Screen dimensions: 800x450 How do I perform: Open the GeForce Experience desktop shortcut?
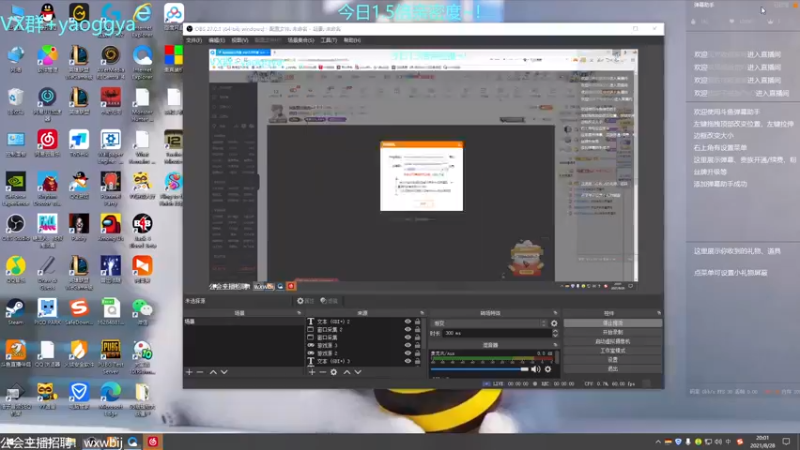(15, 188)
